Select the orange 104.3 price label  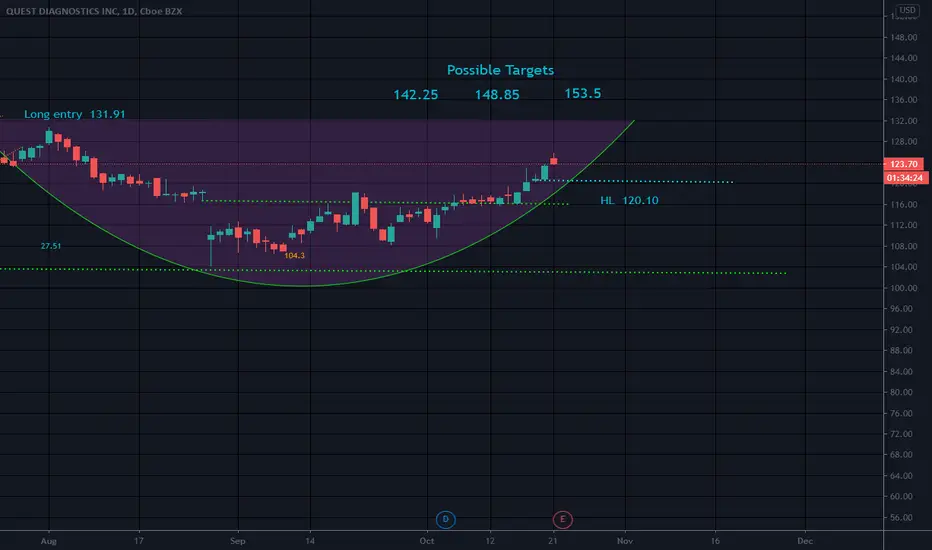pos(294,256)
